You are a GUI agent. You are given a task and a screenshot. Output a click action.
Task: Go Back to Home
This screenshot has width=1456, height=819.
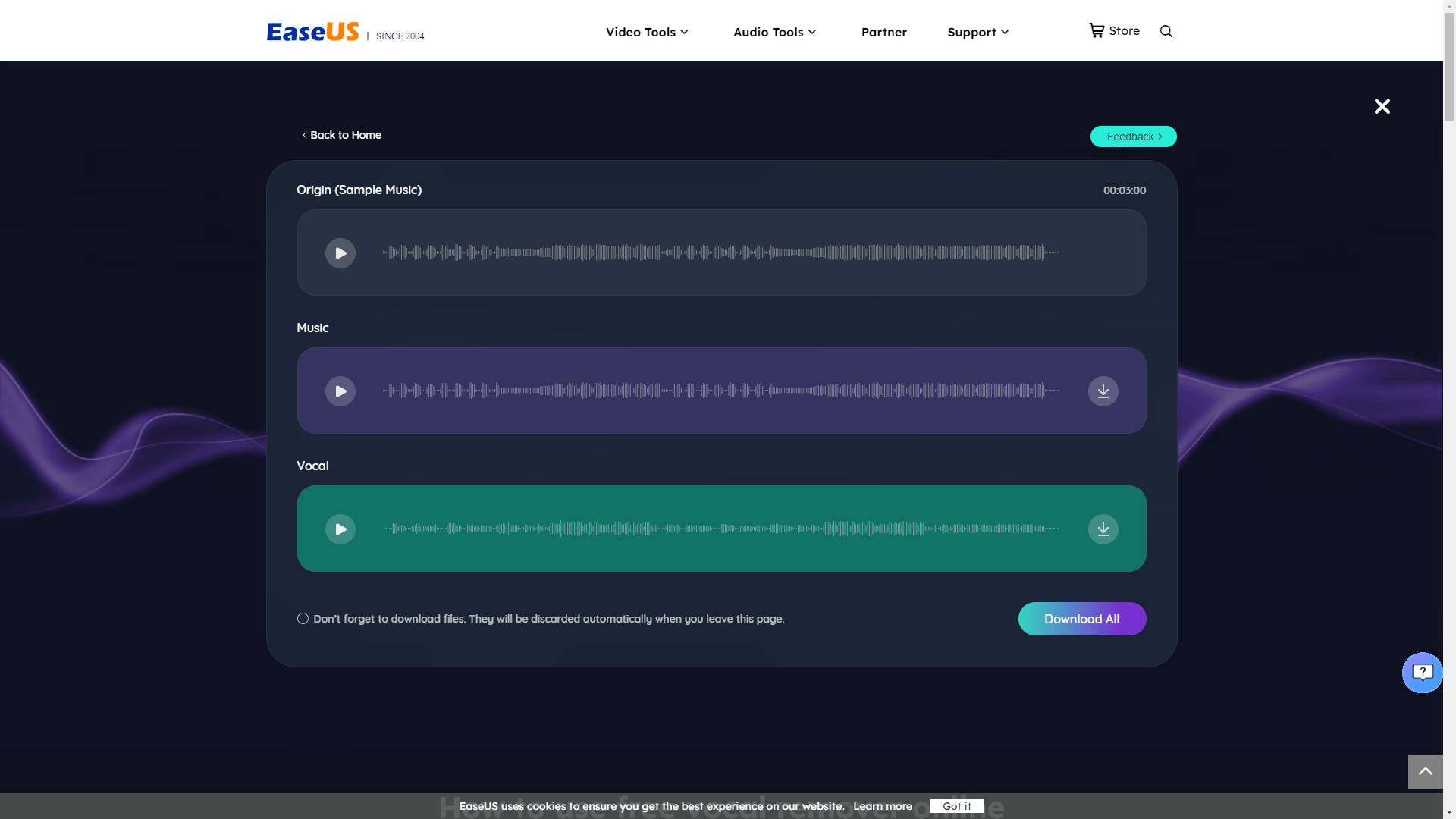pyautogui.click(x=341, y=135)
